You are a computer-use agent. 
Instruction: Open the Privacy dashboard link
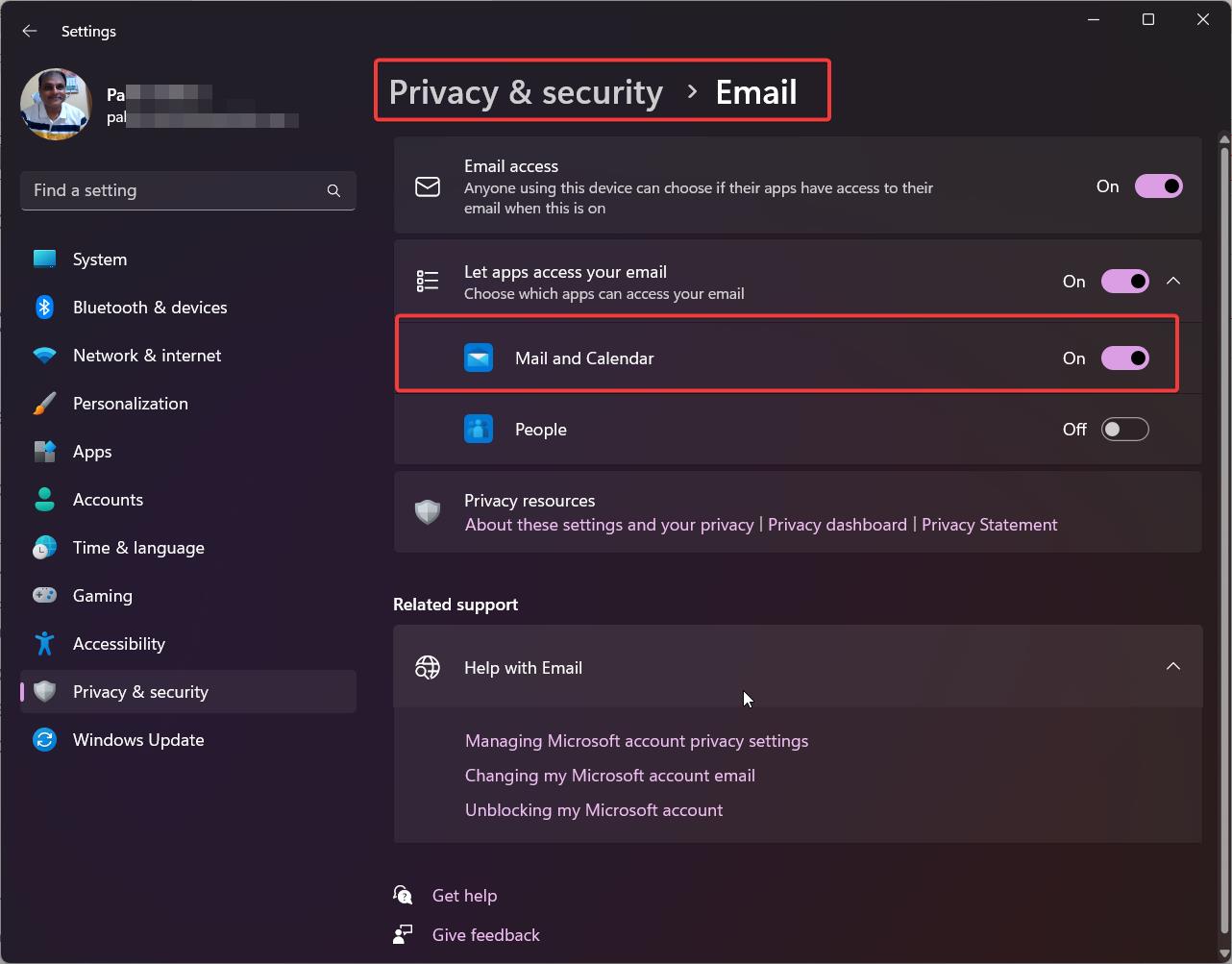(x=837, y=525)
